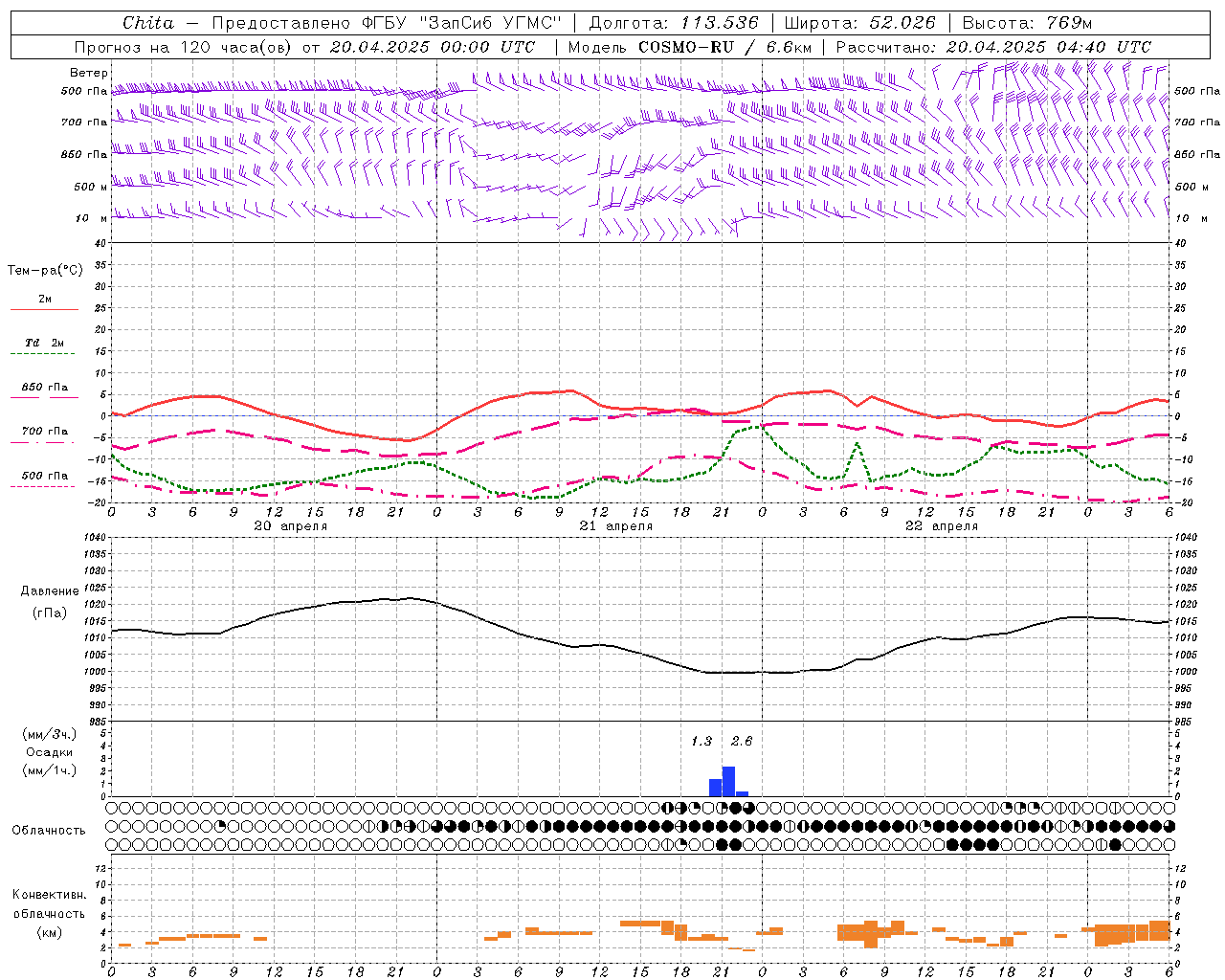Click the tallest blue precipitation bar
Viewport: 1225px width, 980px height.
728,781
